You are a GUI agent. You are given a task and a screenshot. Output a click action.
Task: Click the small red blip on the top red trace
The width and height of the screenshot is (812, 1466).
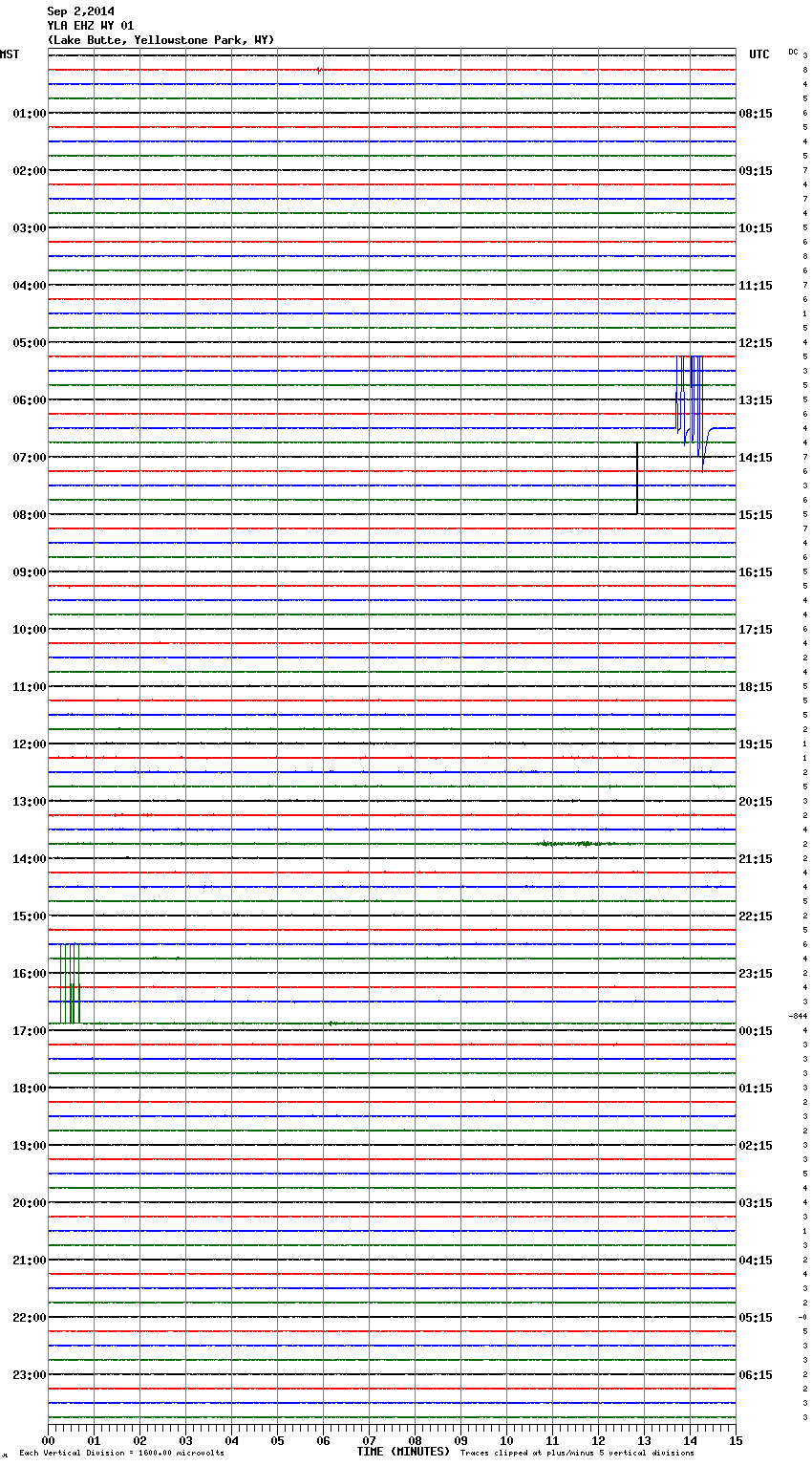(319, 70)
